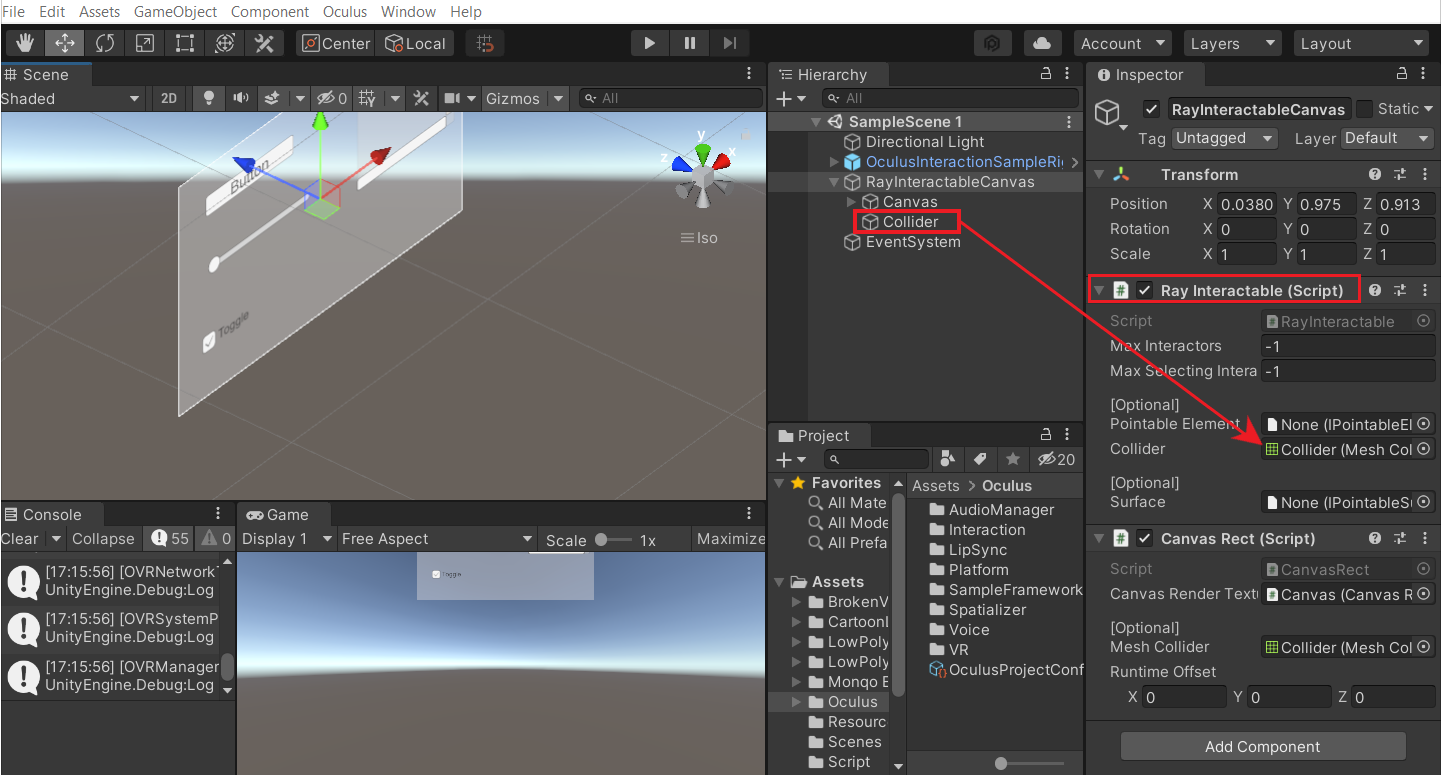The height and width of the screenshot is (775, 1442).
Task: Toggle the Static checkbox in Inspector
Action: pyautogui.click(x=1364, y=109)
